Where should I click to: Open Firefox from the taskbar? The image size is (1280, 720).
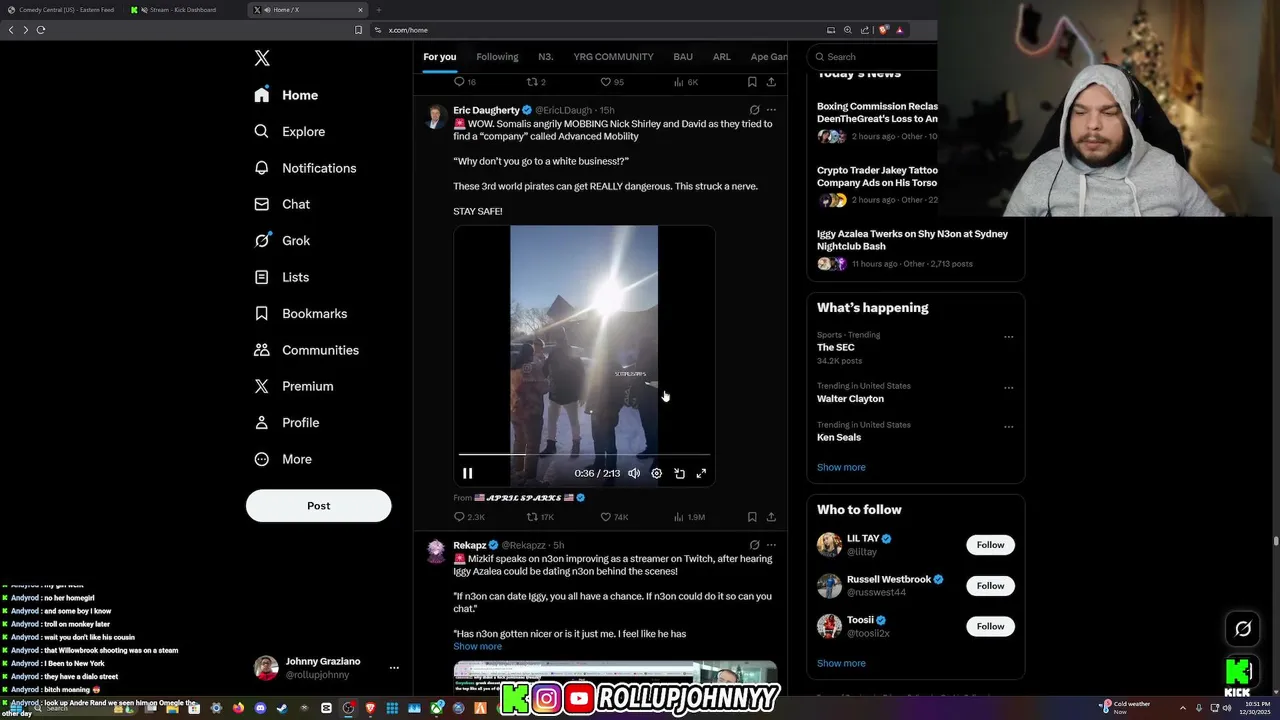(238, 708)
